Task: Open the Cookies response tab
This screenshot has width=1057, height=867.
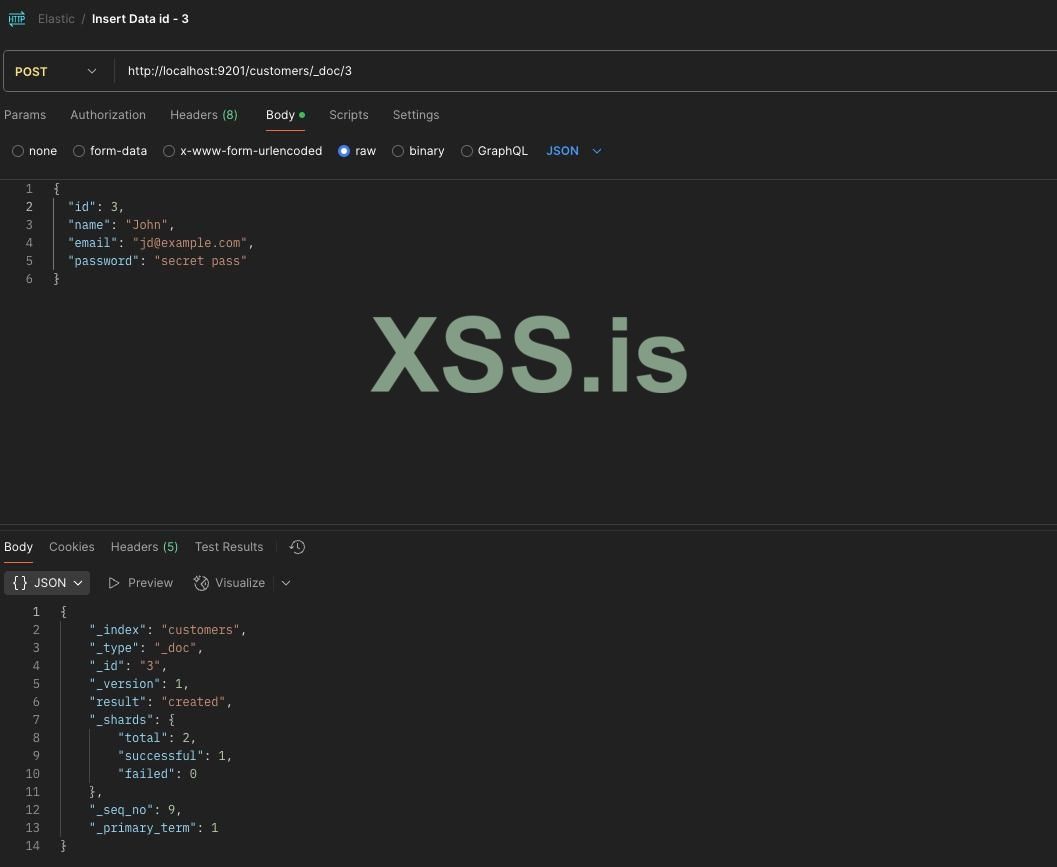Action: pos(71,547)
